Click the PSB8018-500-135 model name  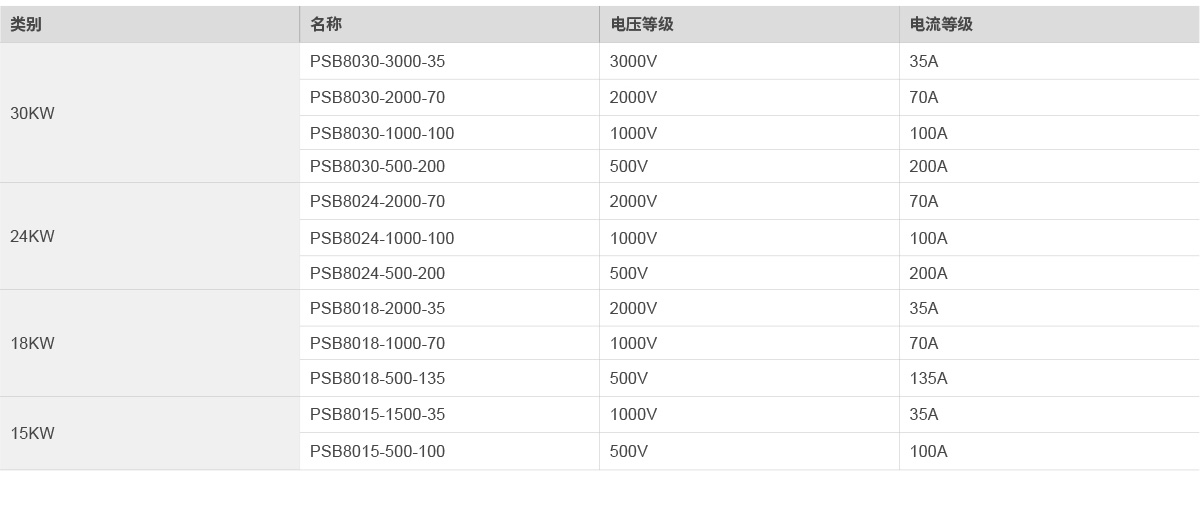pyautogui.click(x=377, y=379)
